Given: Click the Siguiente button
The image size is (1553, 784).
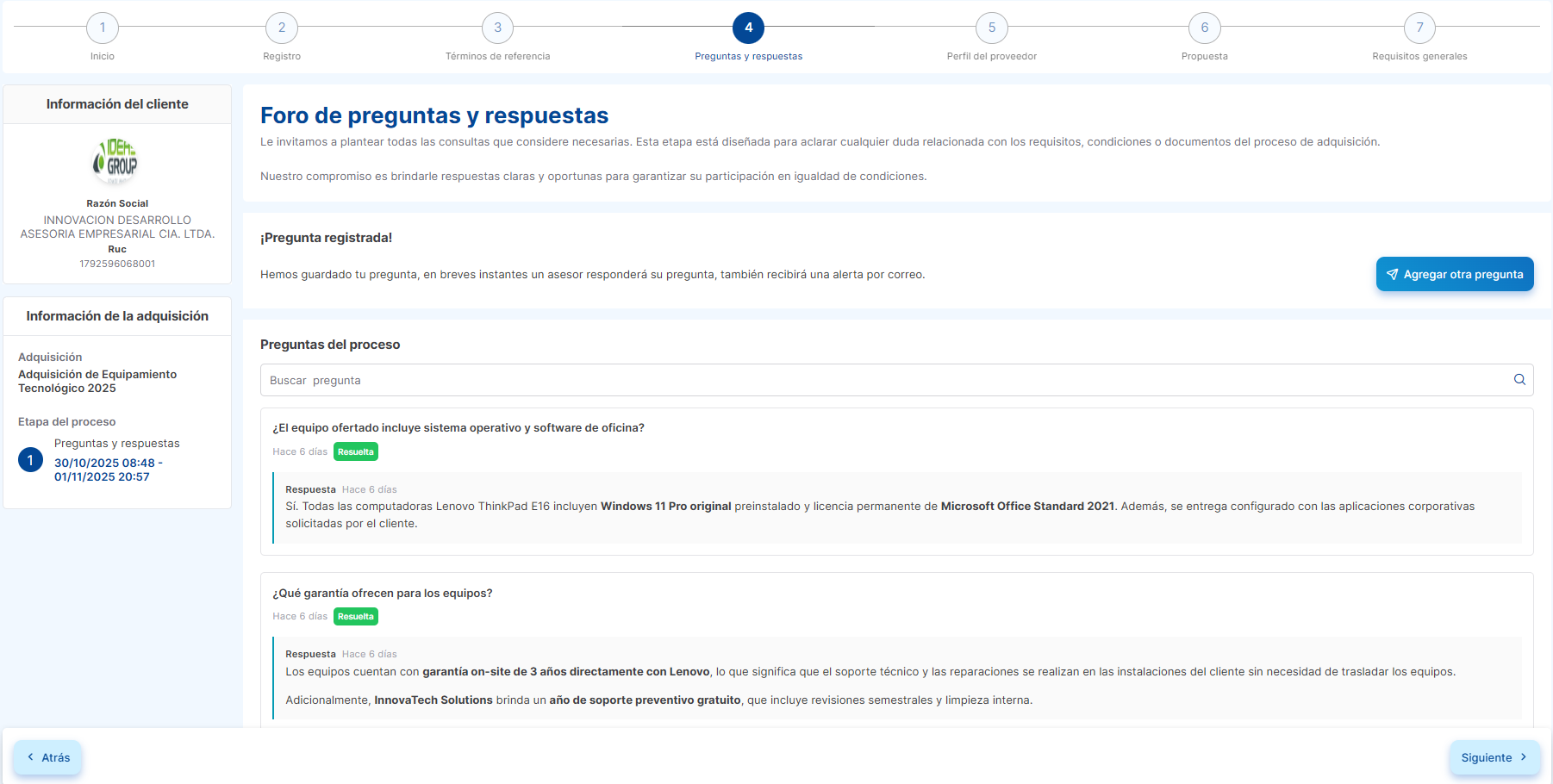Looking at the screenshot, I should [x=1494, y=757].
